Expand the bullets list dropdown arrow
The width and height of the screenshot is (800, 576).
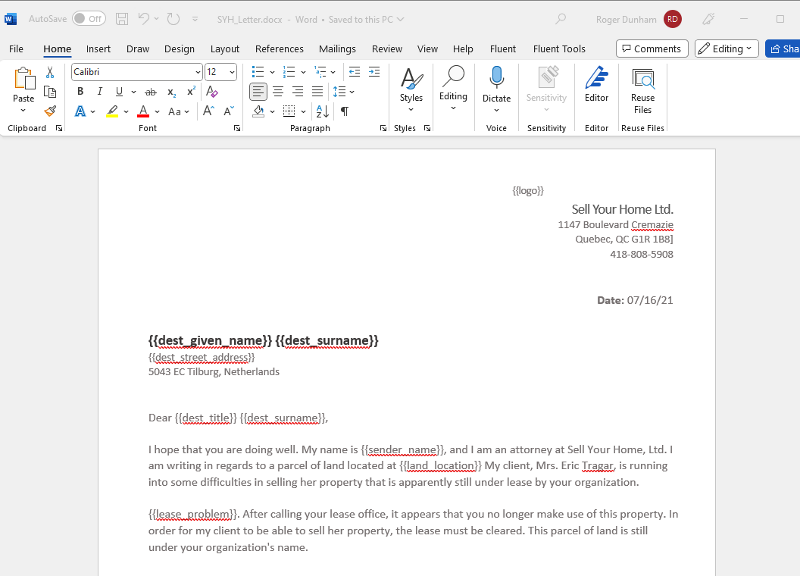point(272,72)
